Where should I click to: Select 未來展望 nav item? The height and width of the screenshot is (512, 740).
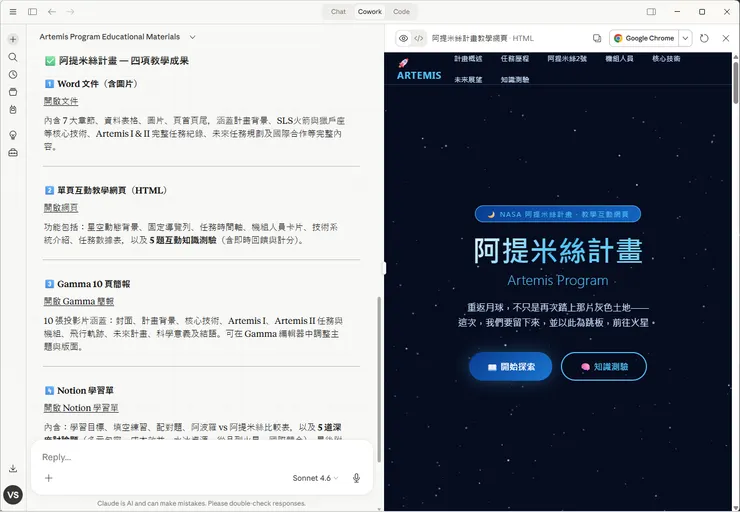468,80
